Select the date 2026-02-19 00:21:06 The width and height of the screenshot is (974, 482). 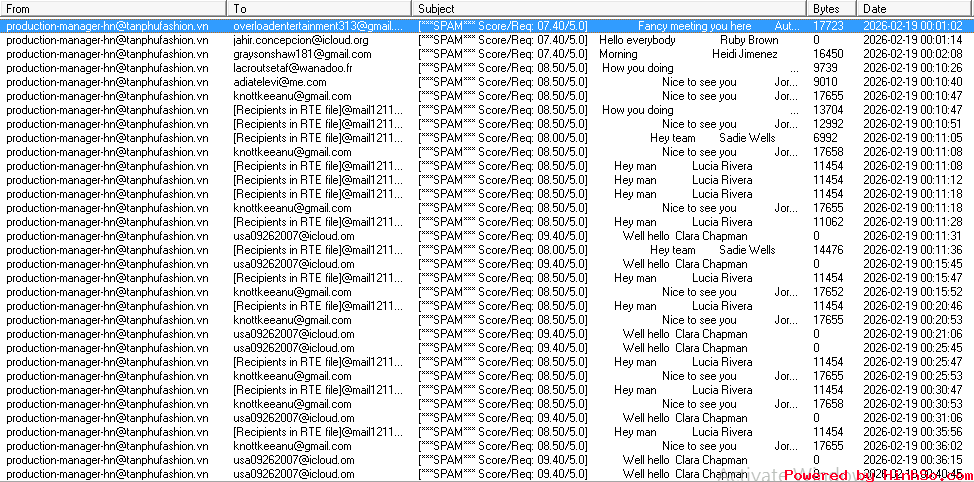coord(913,334)
